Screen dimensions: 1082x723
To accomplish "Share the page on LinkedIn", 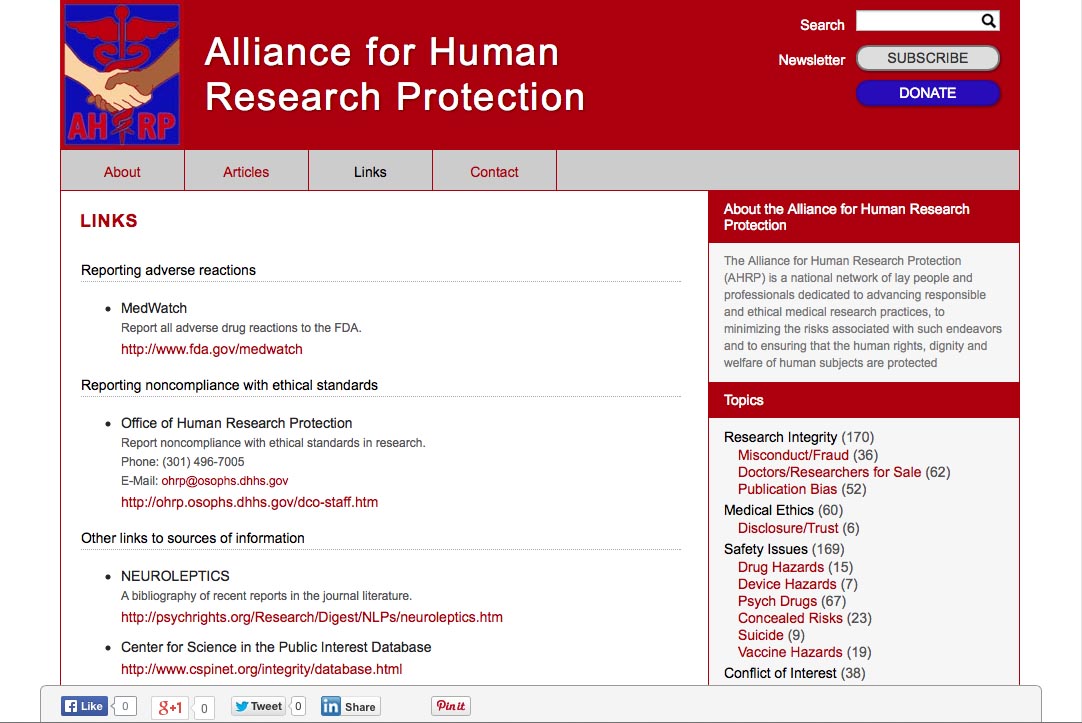I will tap(351, 706).
